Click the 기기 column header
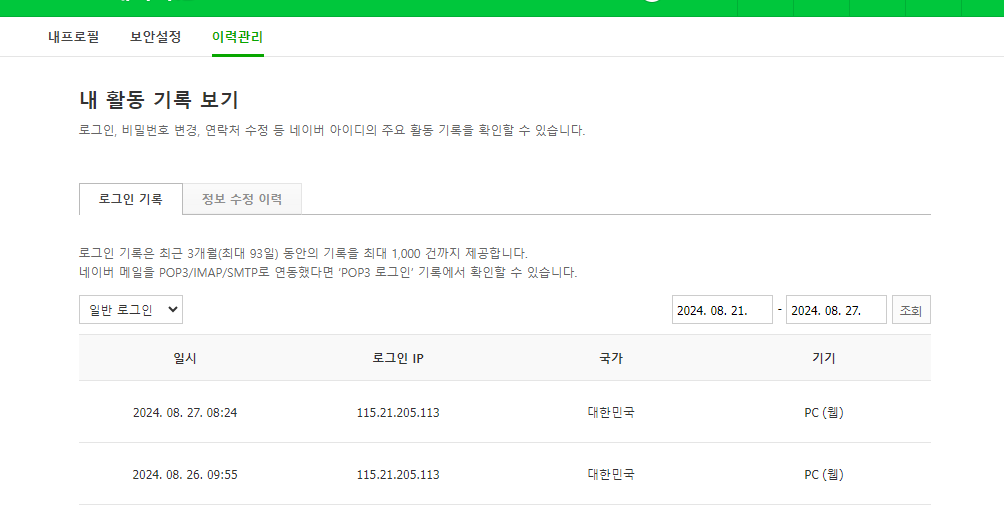1004x514 pixels. [824, 358]
